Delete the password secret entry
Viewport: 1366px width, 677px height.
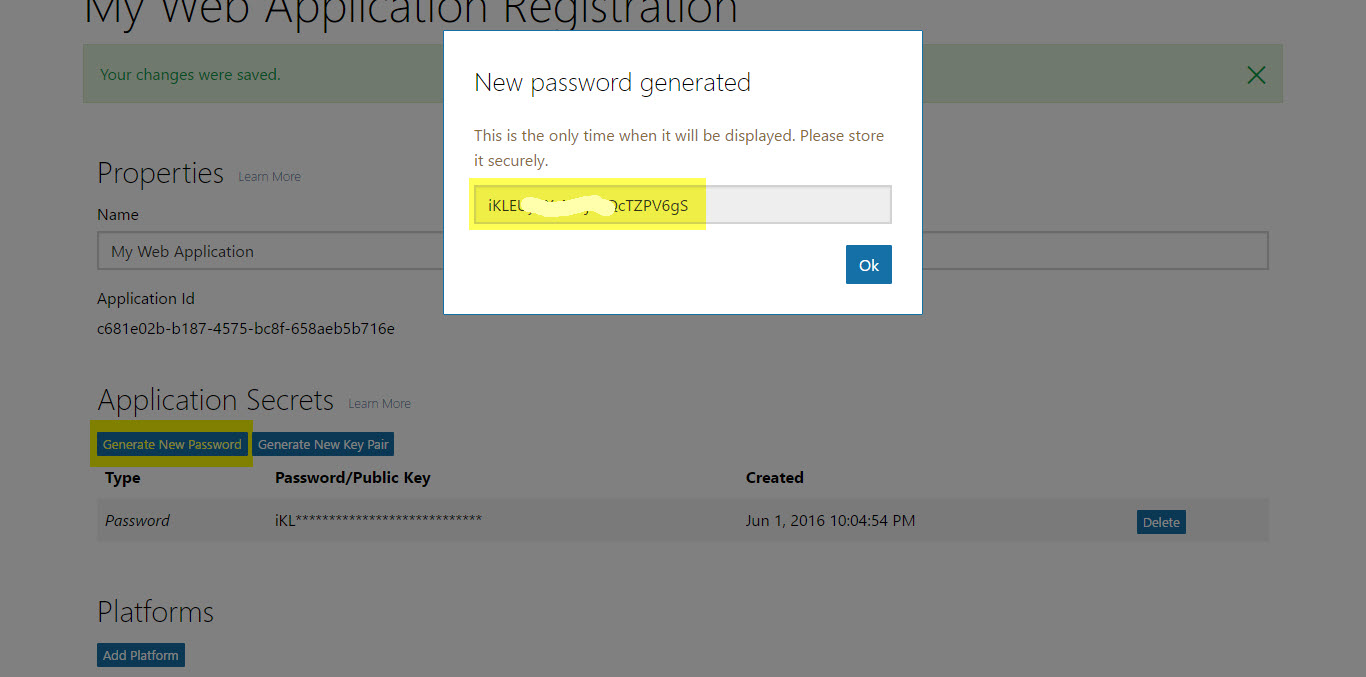click(1161, 522)
